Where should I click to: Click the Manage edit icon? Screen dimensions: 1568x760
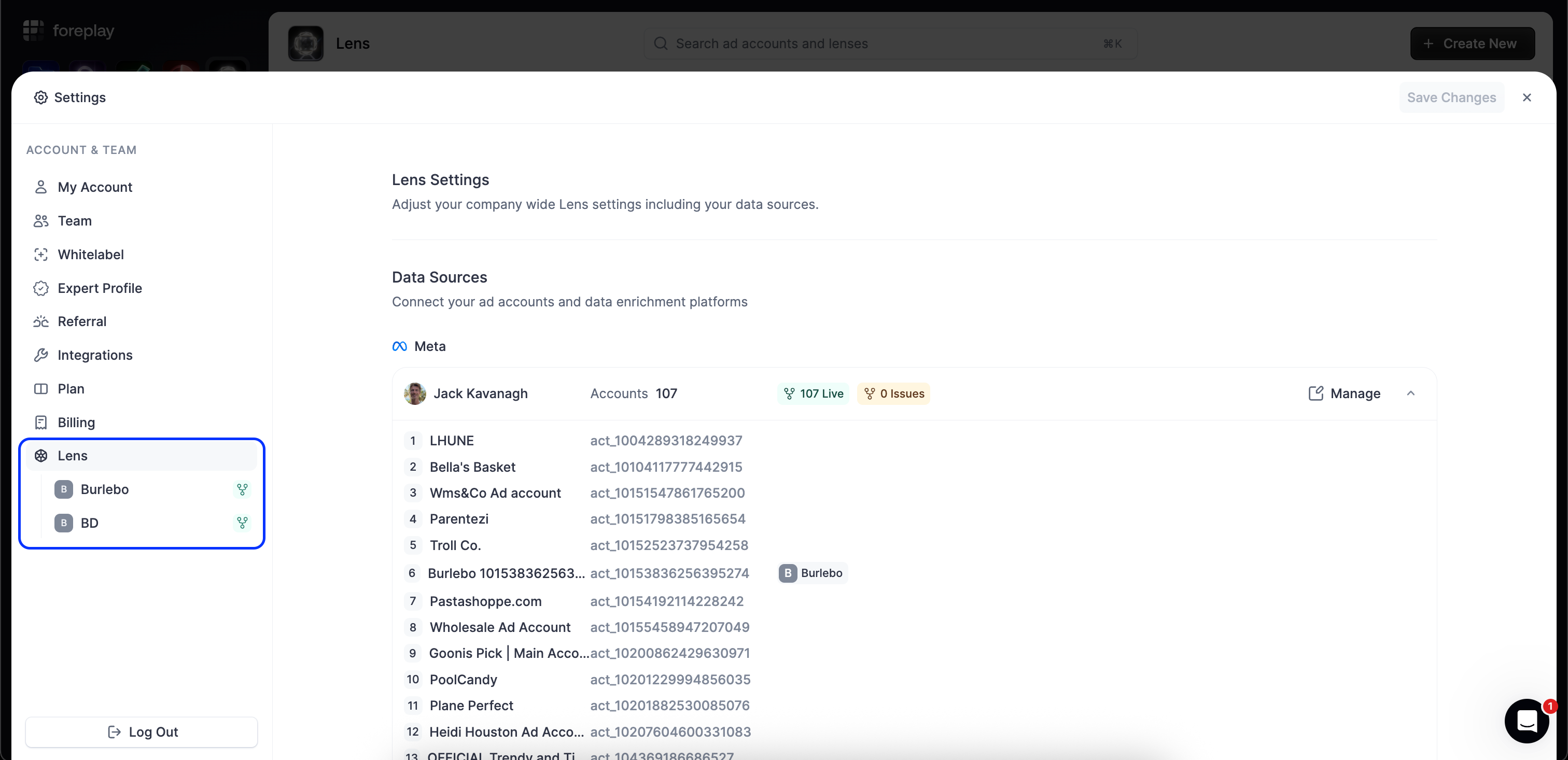[1315, 393]
